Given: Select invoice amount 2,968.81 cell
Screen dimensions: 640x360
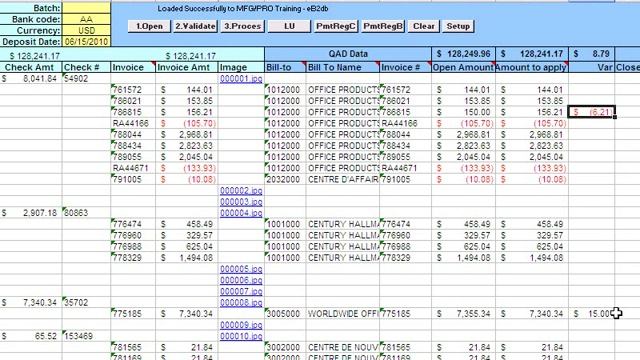Looking at the screenshot, I should pos(187,134).
